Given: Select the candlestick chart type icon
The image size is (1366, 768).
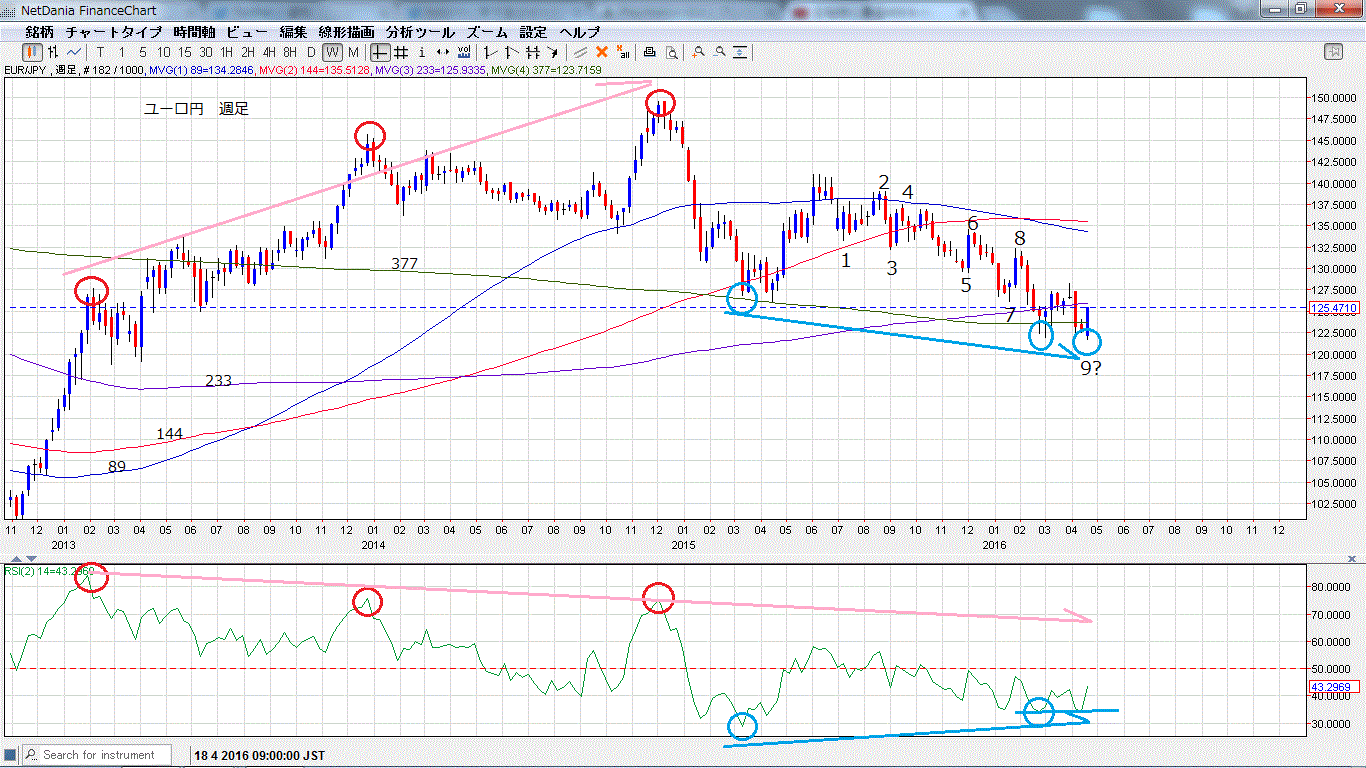Looking at the screenshot, I should point(33,51).
